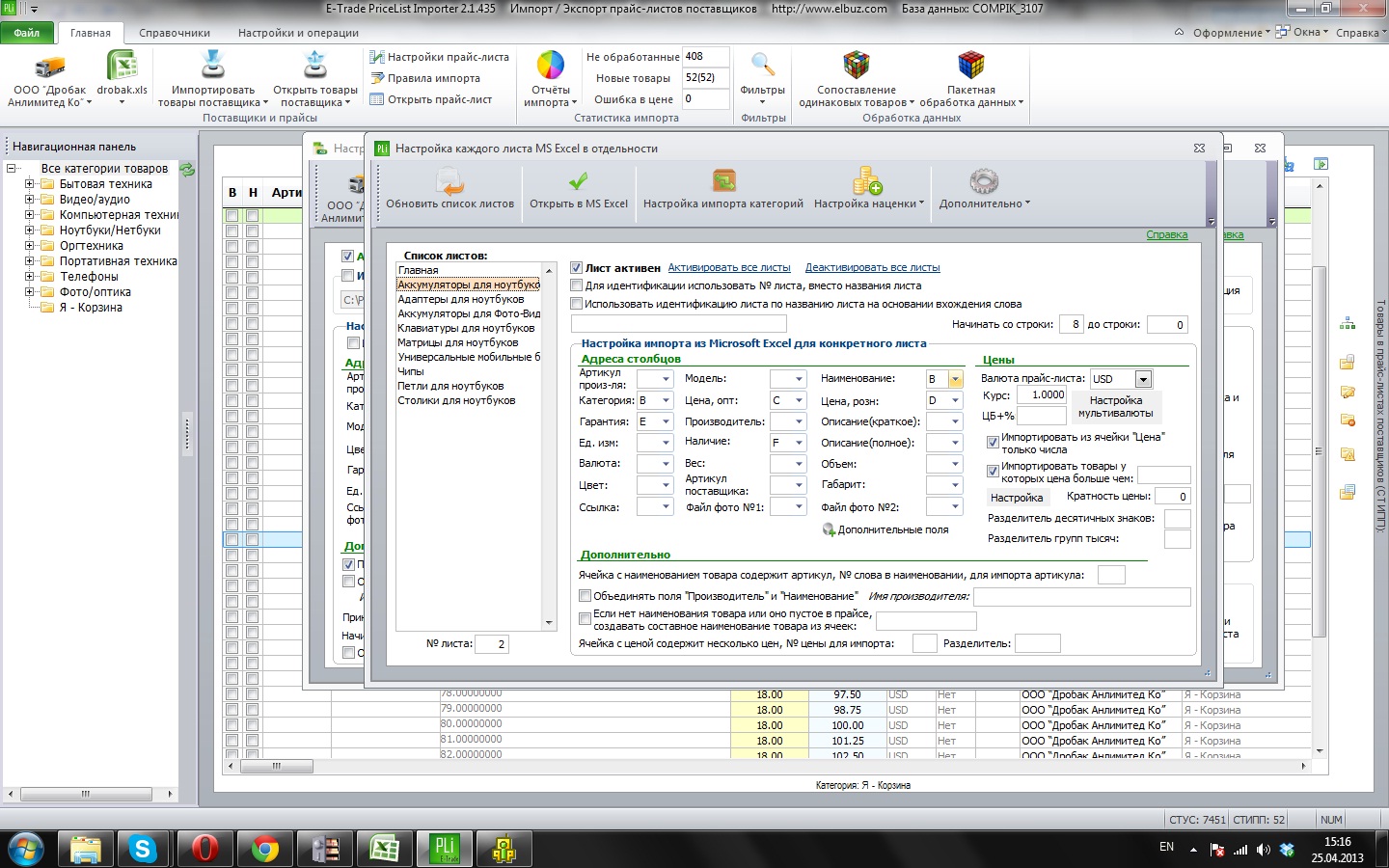Click Открыть прайс-лист in the ribbon
Image resolution: width=1389 pixels, height=868 pixels.
click(431, 99)
